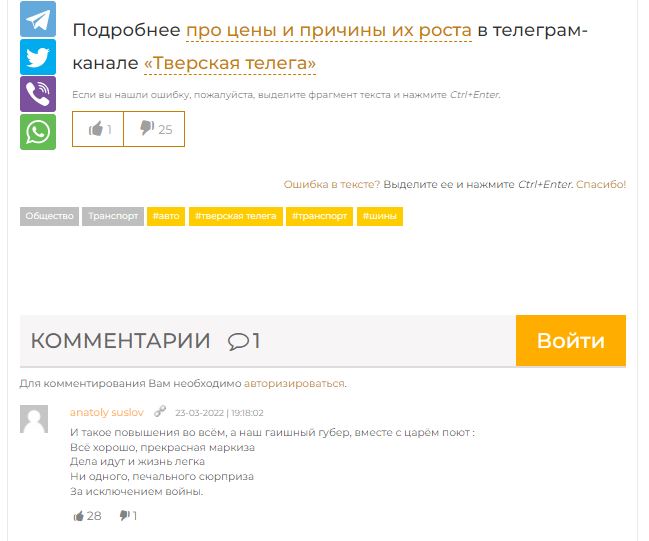Open link «про цены и причины их роста»
This screenshot has width=649, height=541.
point(328,30)
